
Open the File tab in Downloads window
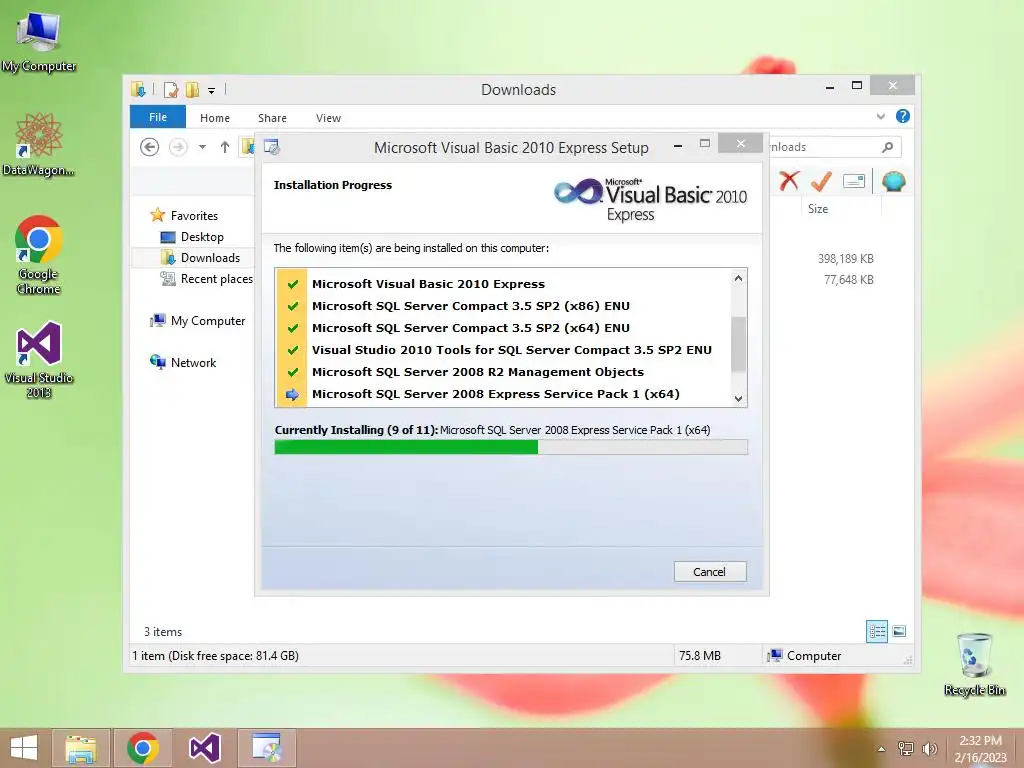(157, 117)
